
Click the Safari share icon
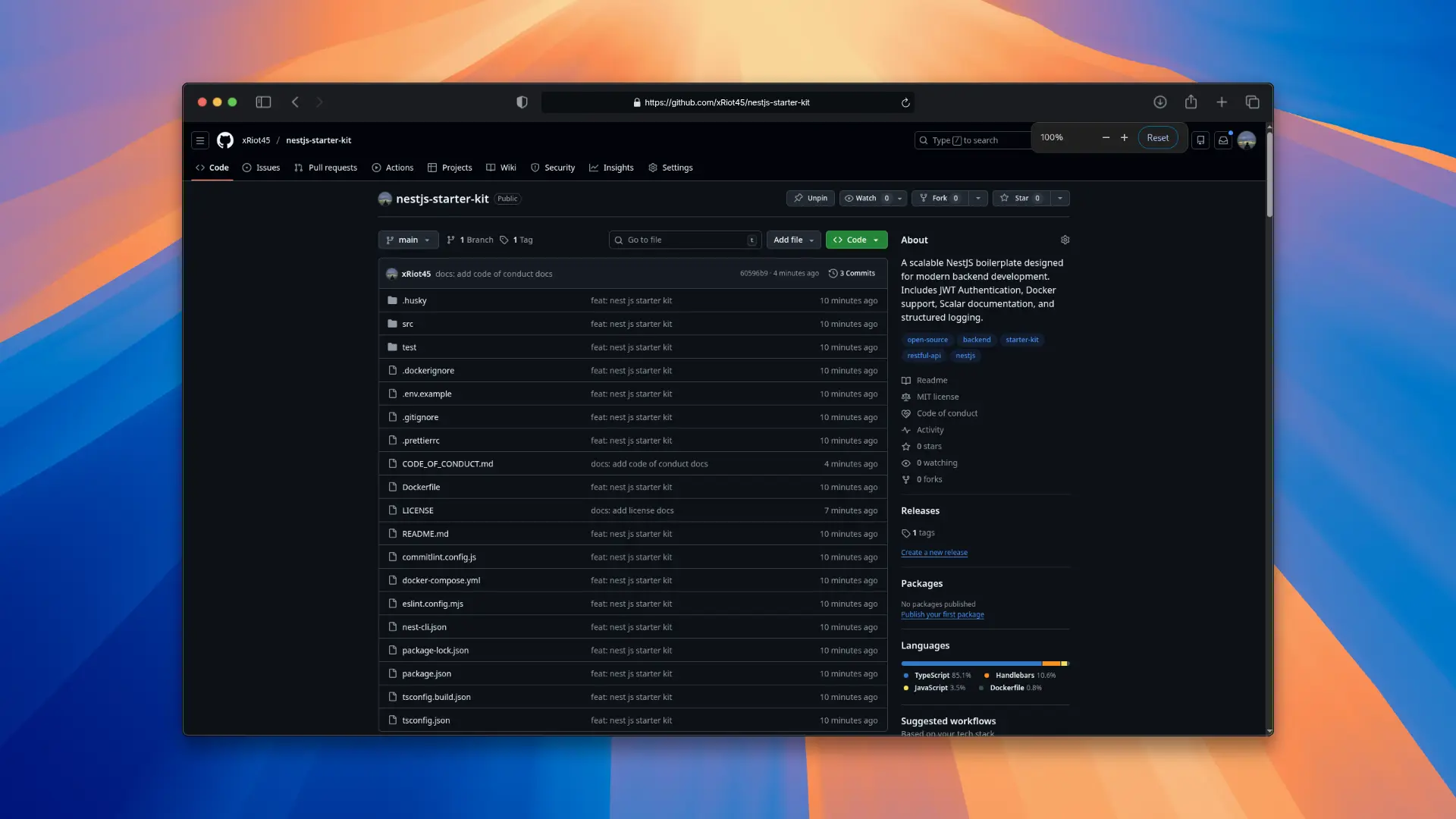1191,102
